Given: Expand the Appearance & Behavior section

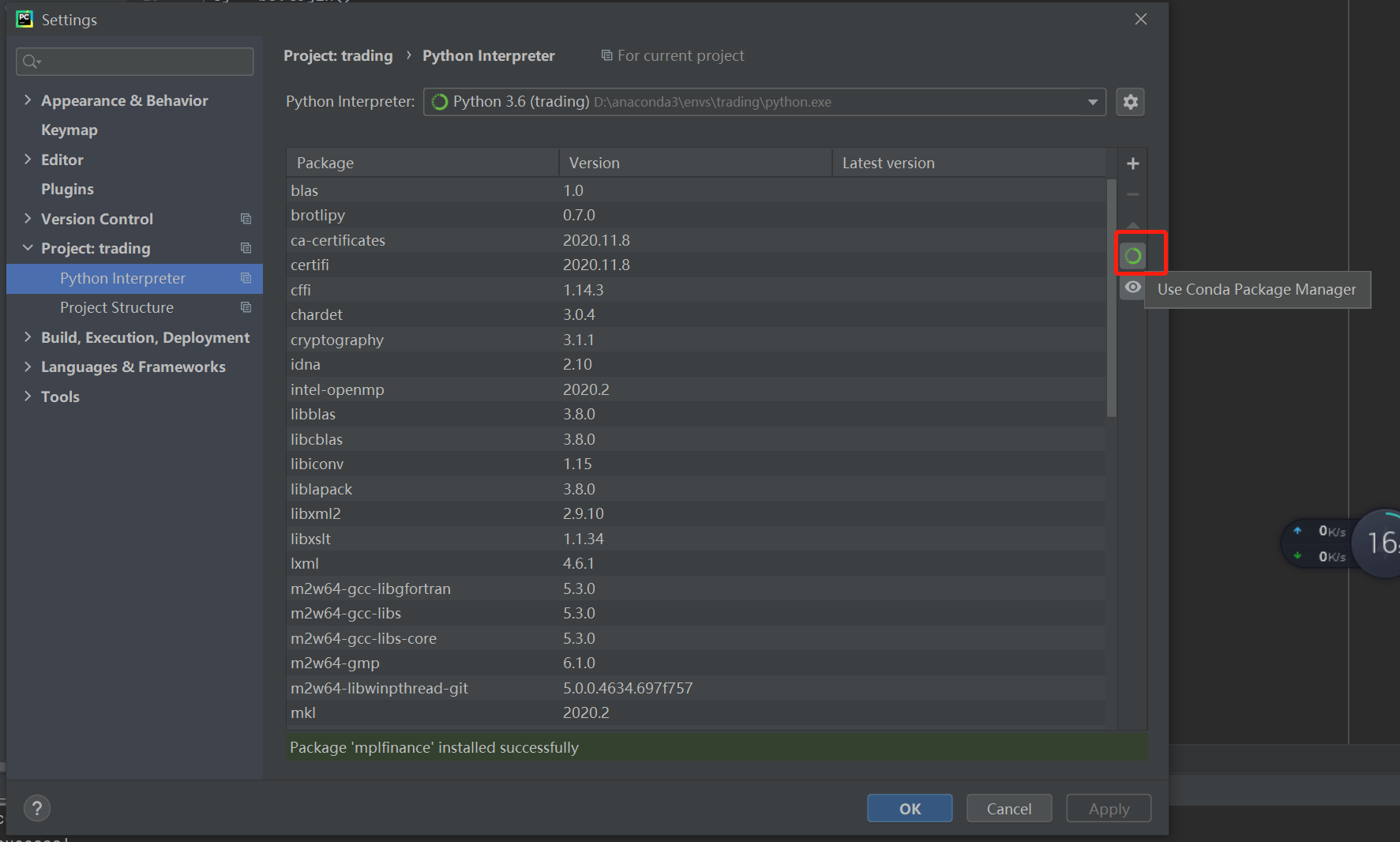Looking at the screenshot, I should click(x=28, y=100).
